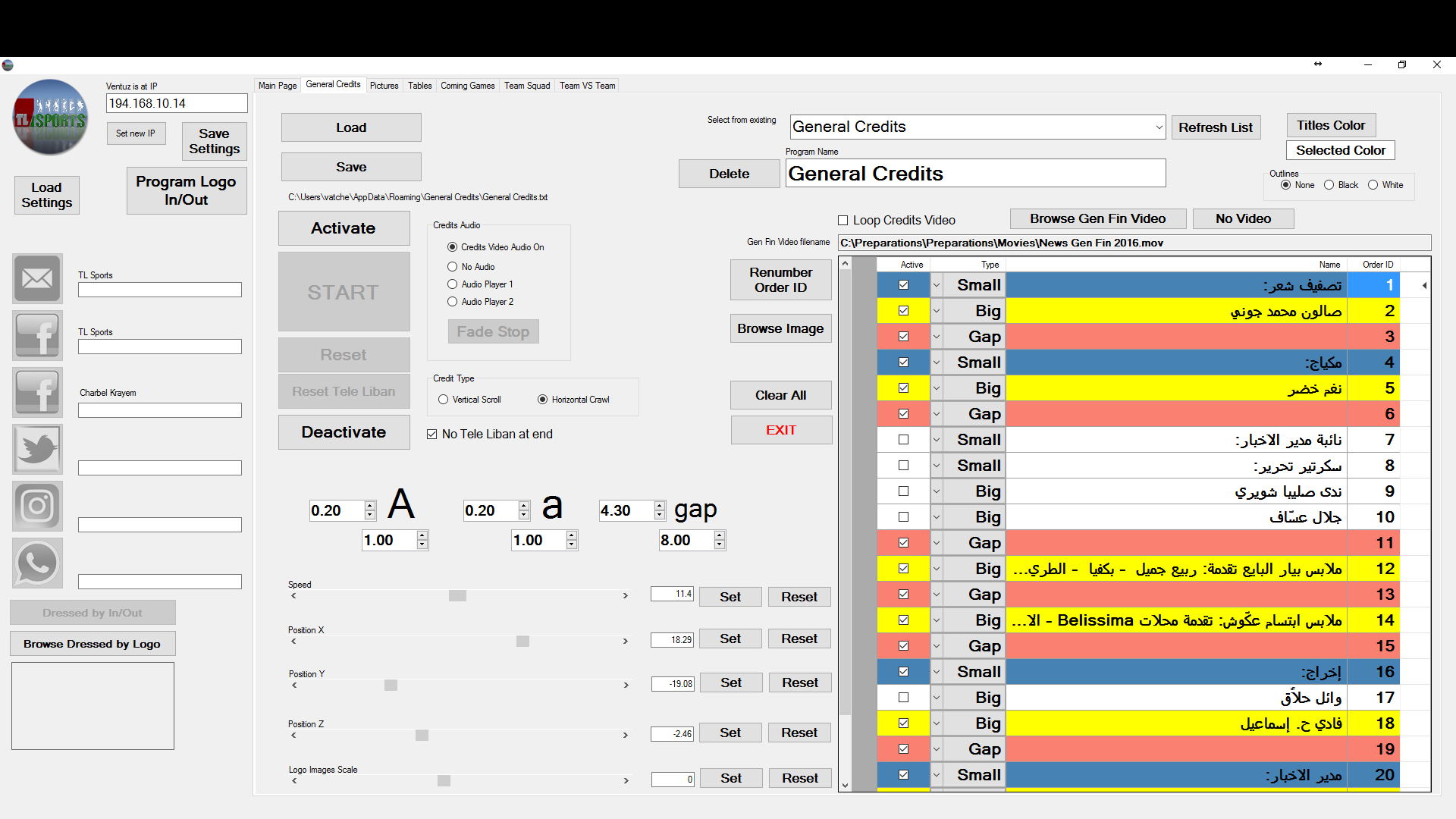The image size is (1456, 819).
Task: Click right arrow on Speed slider
Action: [626, 596]
